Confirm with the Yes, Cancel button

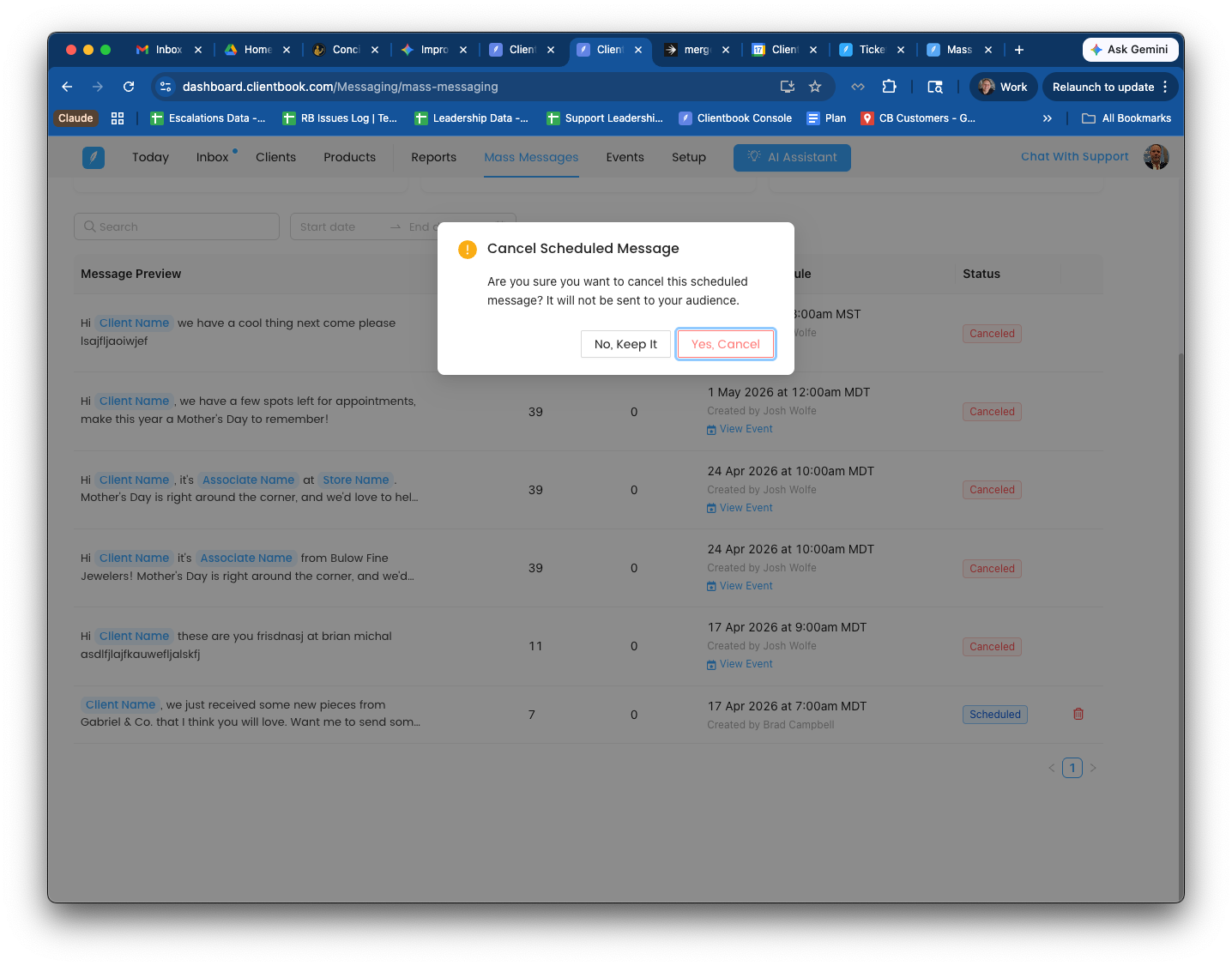click(x=725, y=344)
